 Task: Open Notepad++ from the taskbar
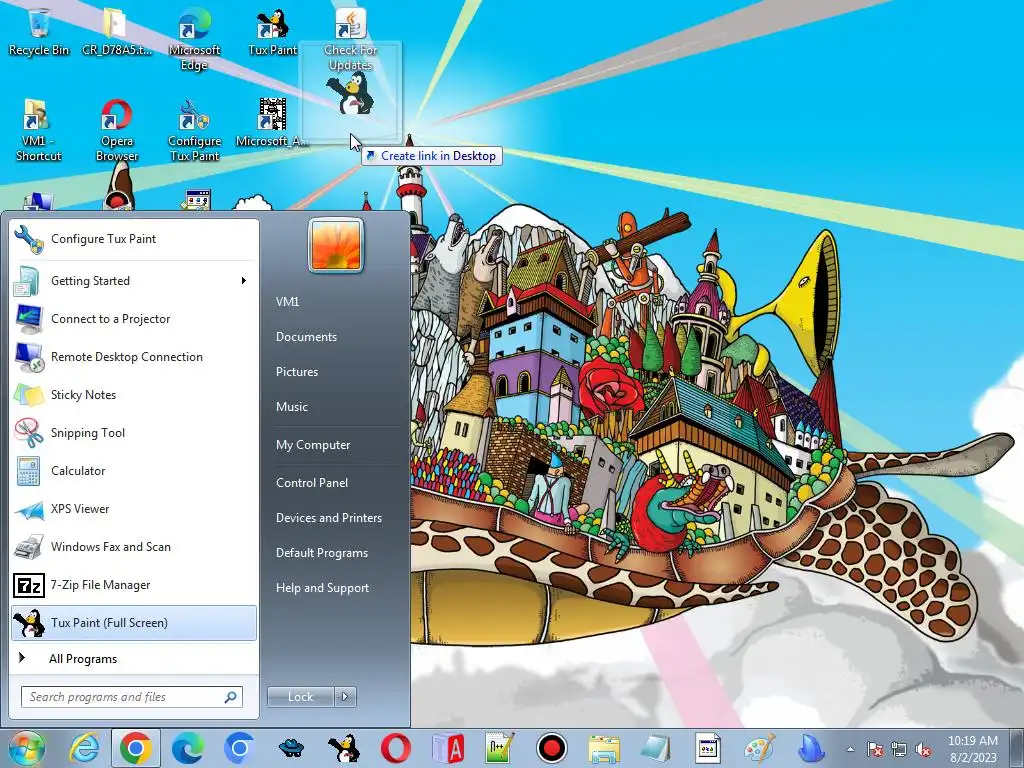[x=500, y=748]
